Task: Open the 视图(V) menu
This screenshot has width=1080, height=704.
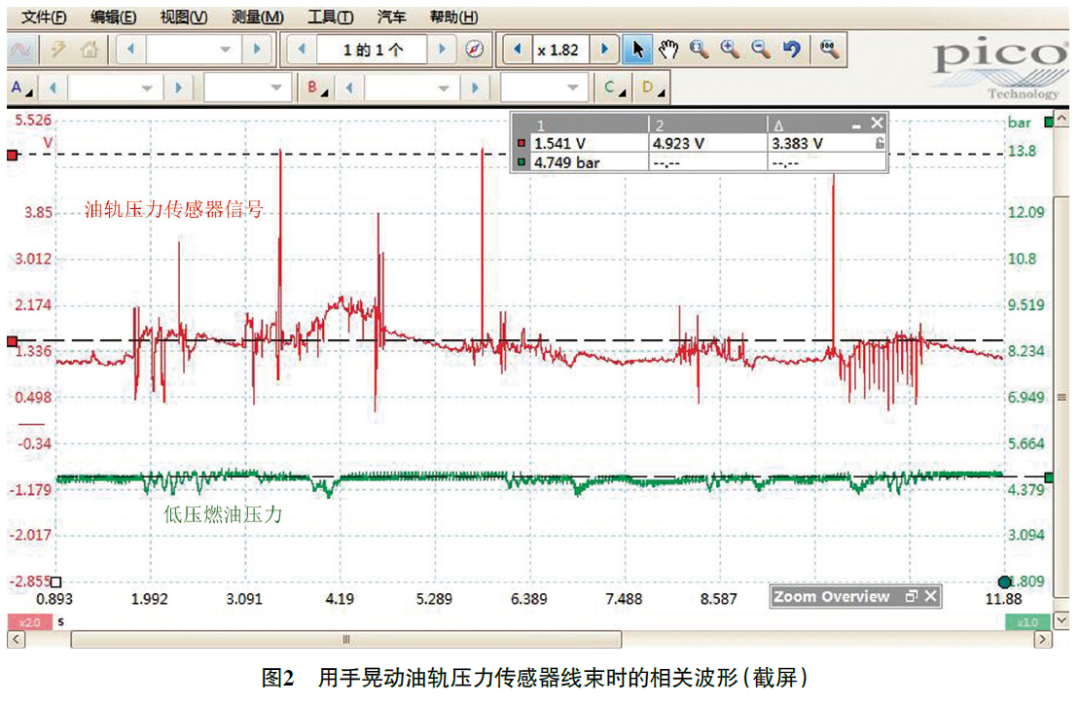Action: pyautogui.click(x=184, y=17)
